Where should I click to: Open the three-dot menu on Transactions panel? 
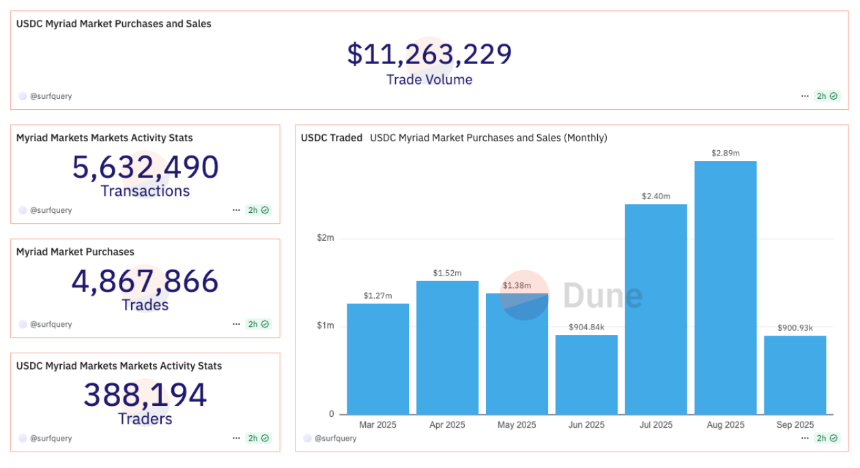click(x=236, y=211)
